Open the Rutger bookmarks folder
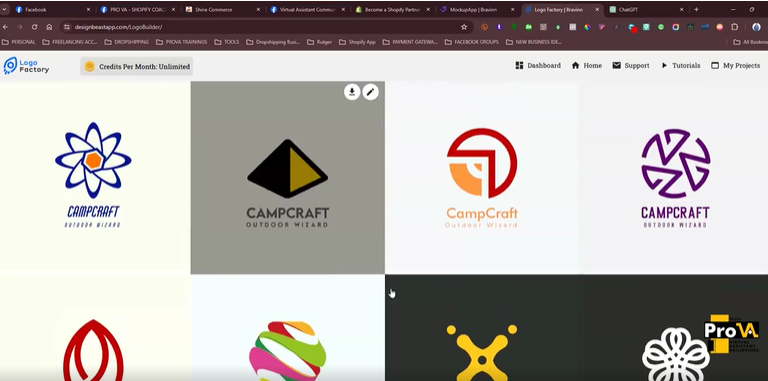Screen dimensions: 768x381 tap(319, 42)
